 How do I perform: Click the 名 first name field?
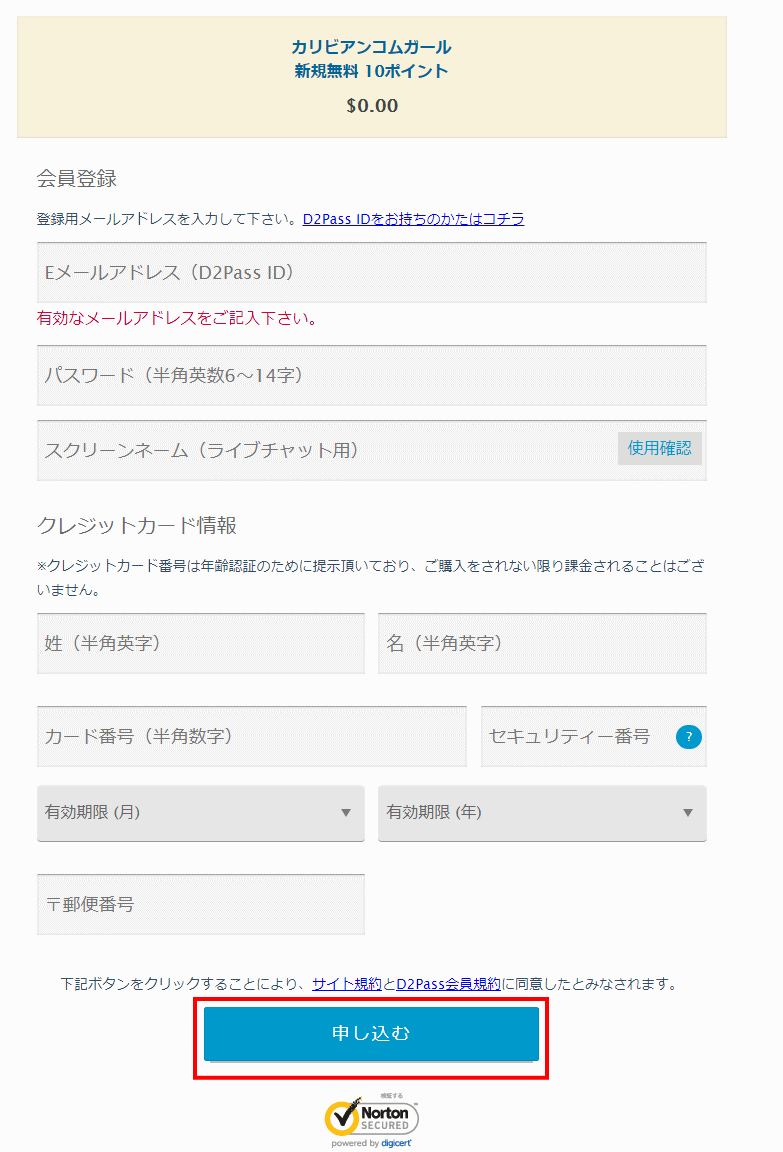[x=541, y=643]
